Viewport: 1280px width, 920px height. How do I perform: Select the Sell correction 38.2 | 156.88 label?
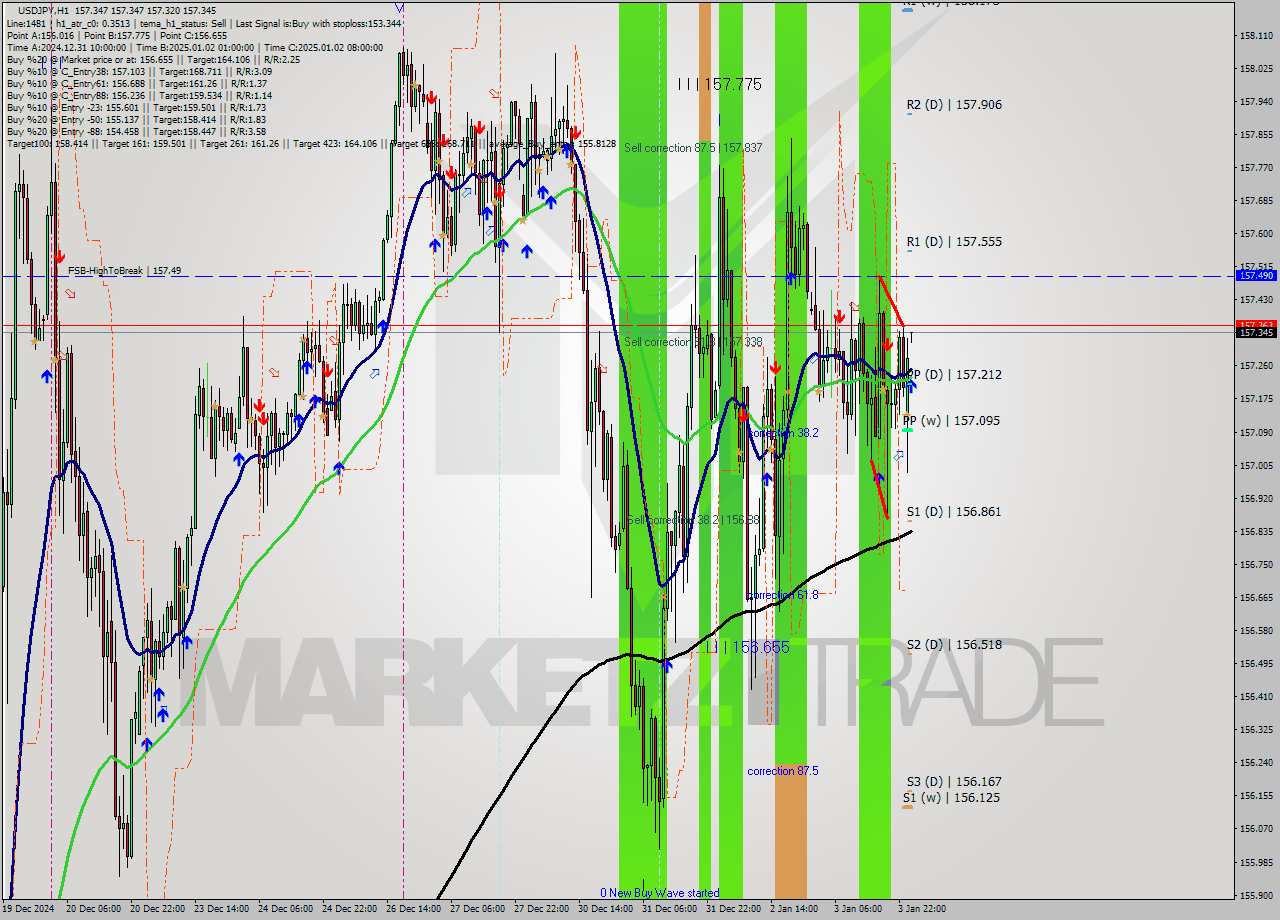pos(692,521)
